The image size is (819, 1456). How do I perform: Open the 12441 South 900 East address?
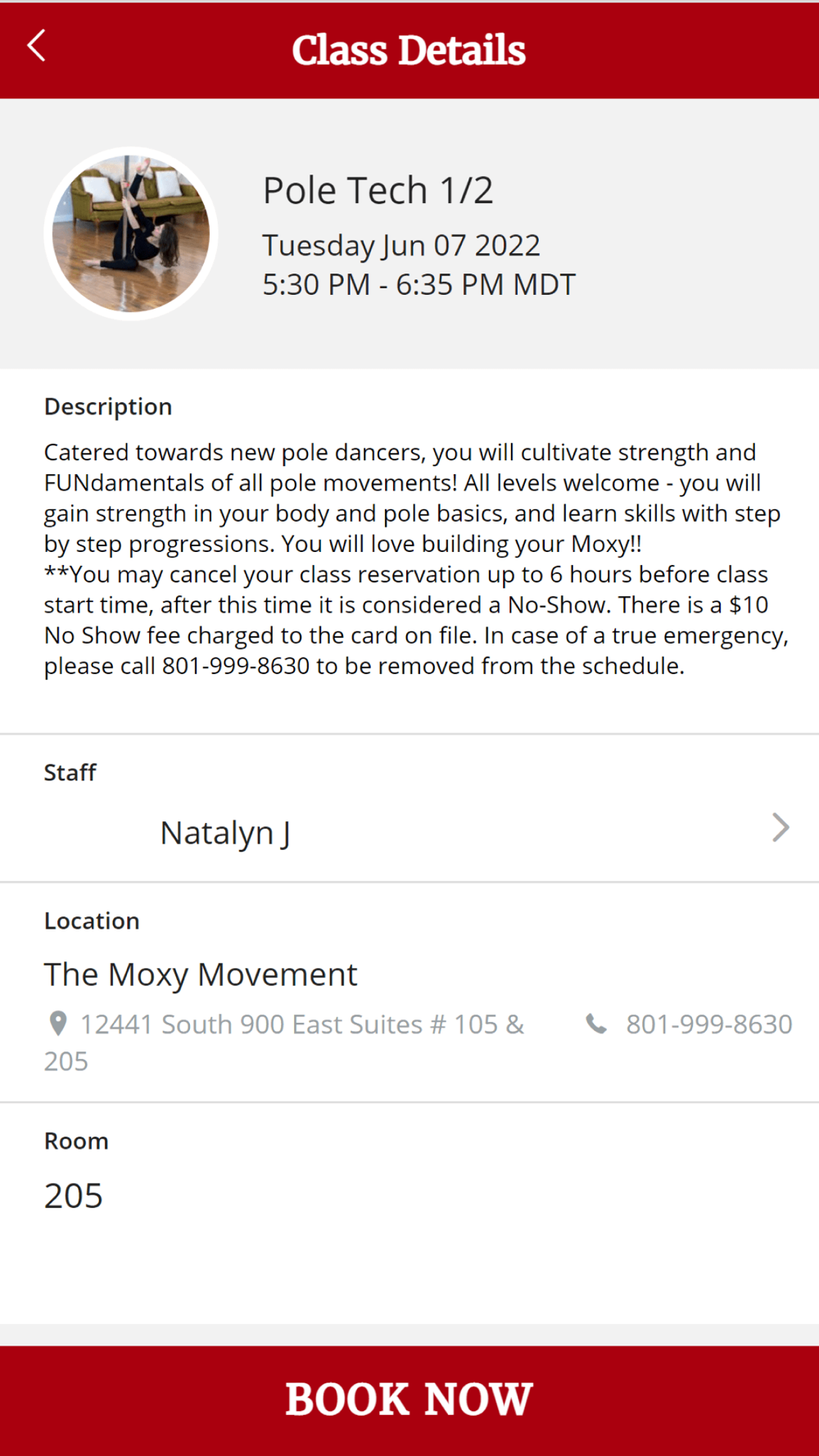click(301, 1024)
